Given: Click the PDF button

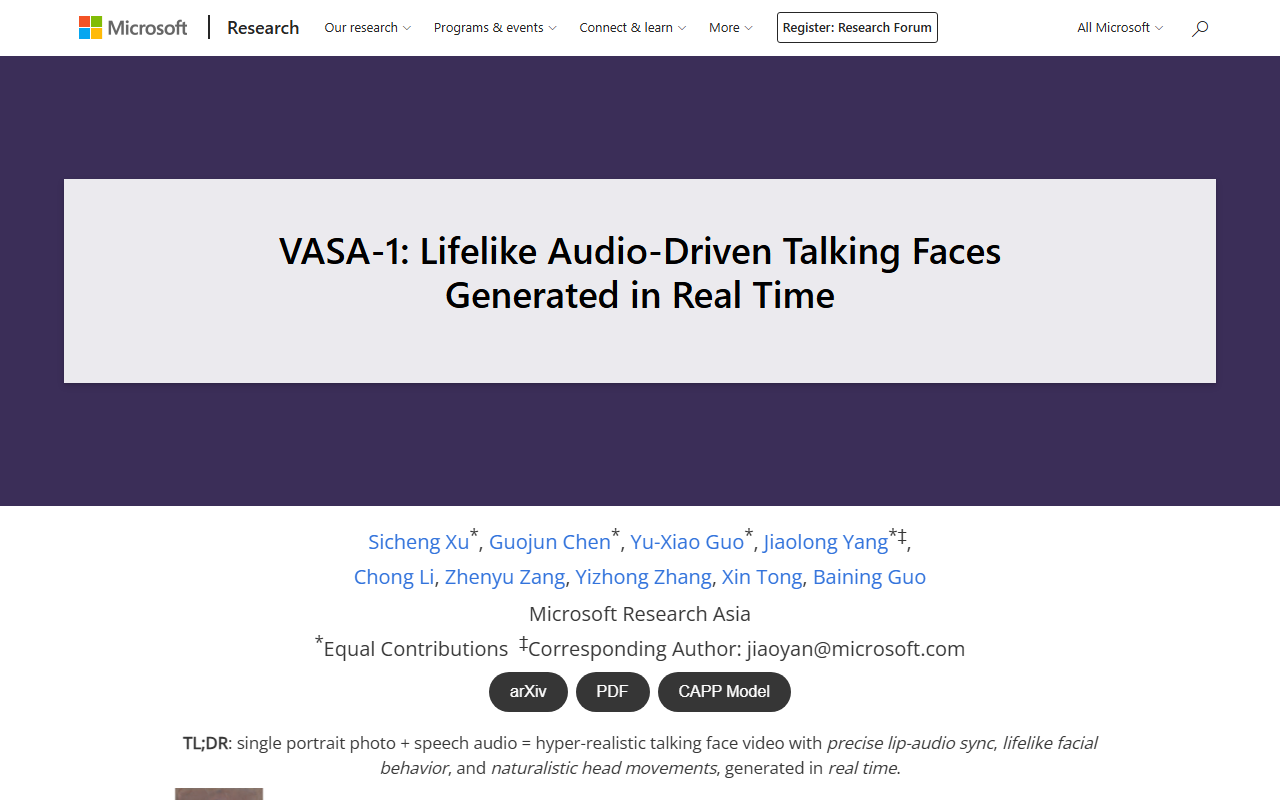Looking at the screenshot, I should (x=613, y=692).
